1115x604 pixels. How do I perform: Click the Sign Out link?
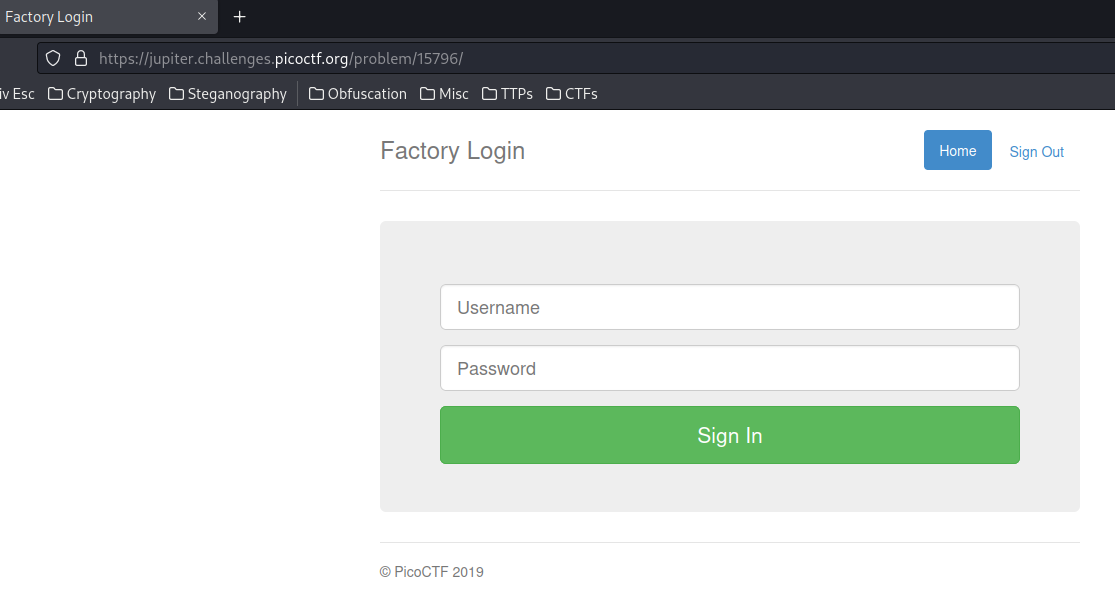coord(1036,152)
